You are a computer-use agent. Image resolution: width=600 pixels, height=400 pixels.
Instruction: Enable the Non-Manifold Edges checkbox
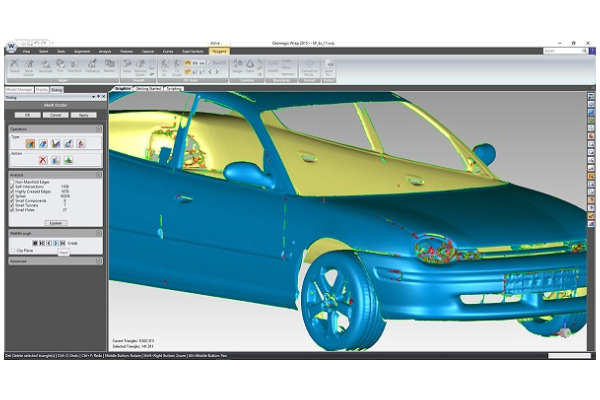tap(12, 182)
